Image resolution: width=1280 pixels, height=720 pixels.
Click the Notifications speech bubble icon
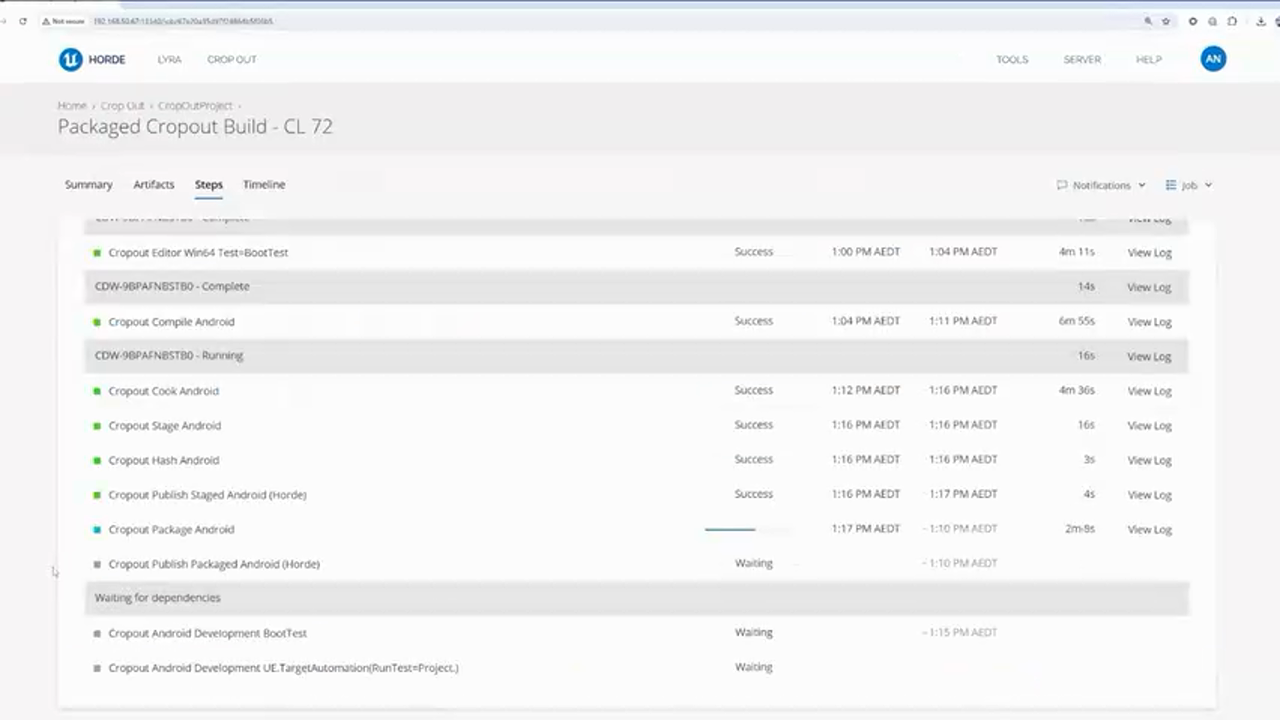point(1061,185)
